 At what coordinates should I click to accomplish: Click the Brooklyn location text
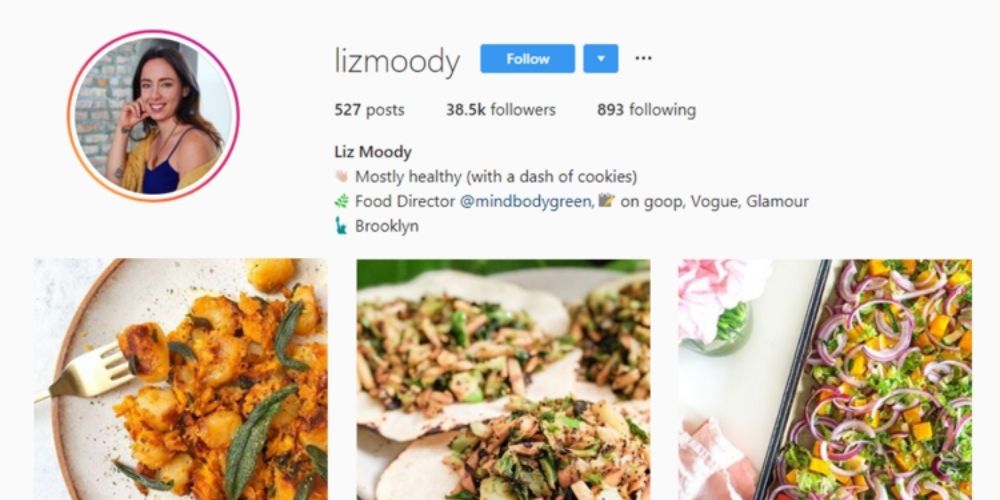(386, 226)
